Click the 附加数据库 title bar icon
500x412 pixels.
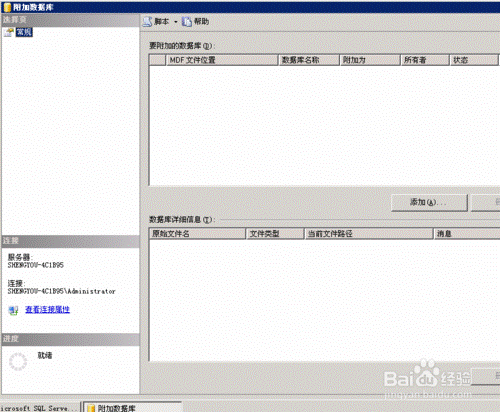click(x=7, y=7)
